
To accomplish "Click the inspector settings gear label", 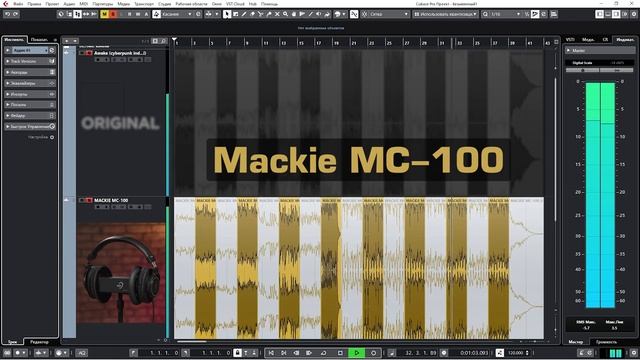I will coord(40,138).
